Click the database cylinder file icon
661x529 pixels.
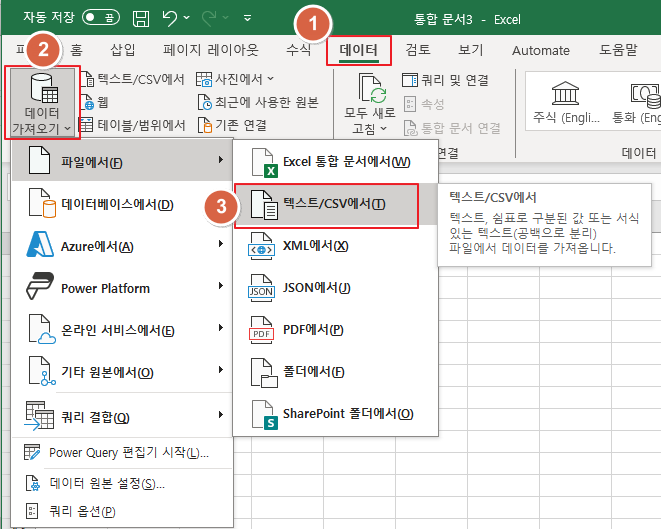pos(42,203)
